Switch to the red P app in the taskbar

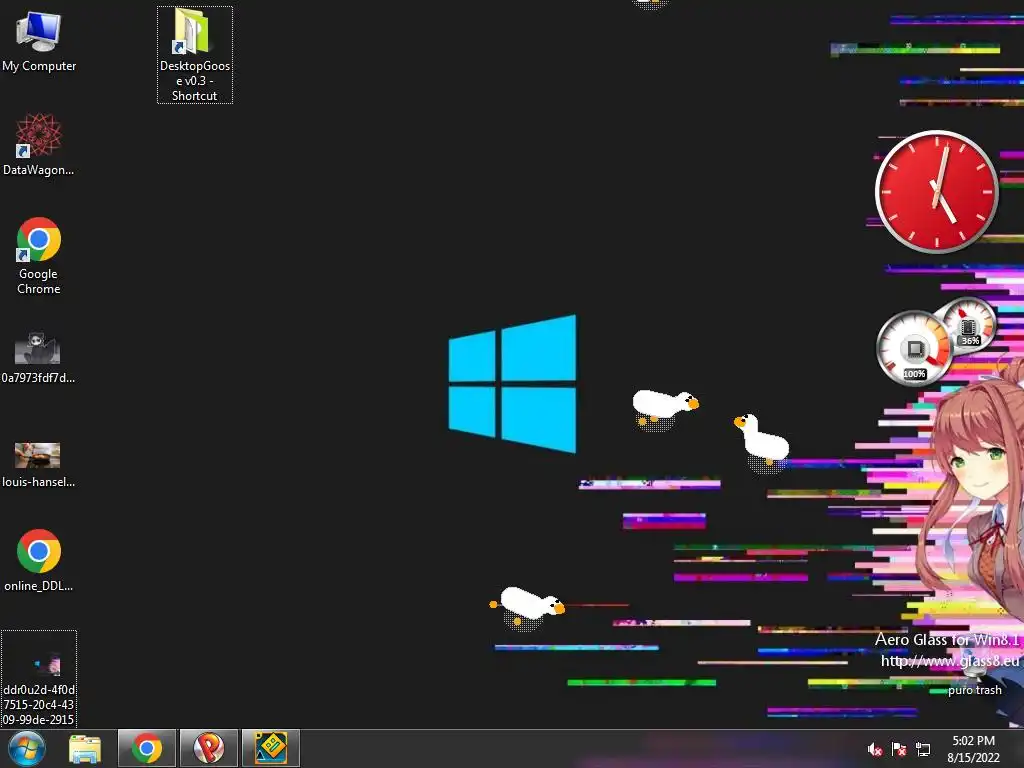coord(209,748)
